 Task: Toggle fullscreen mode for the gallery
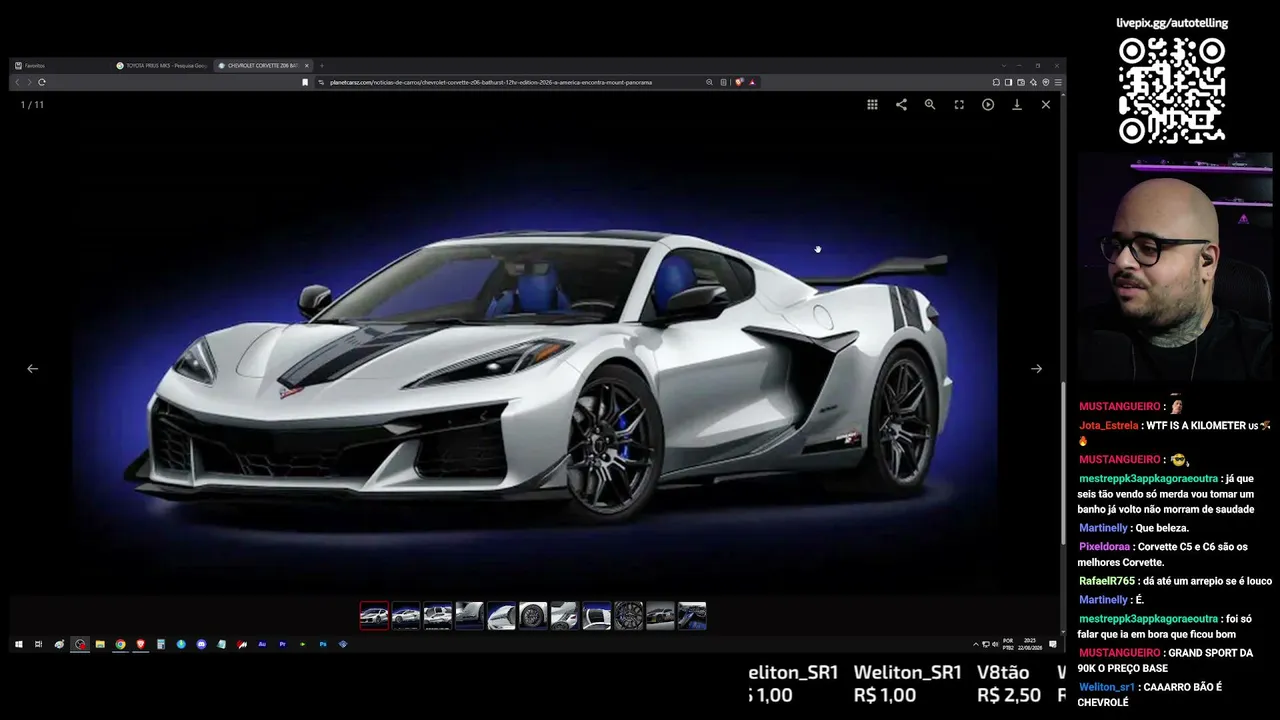[x=959, y=104]
